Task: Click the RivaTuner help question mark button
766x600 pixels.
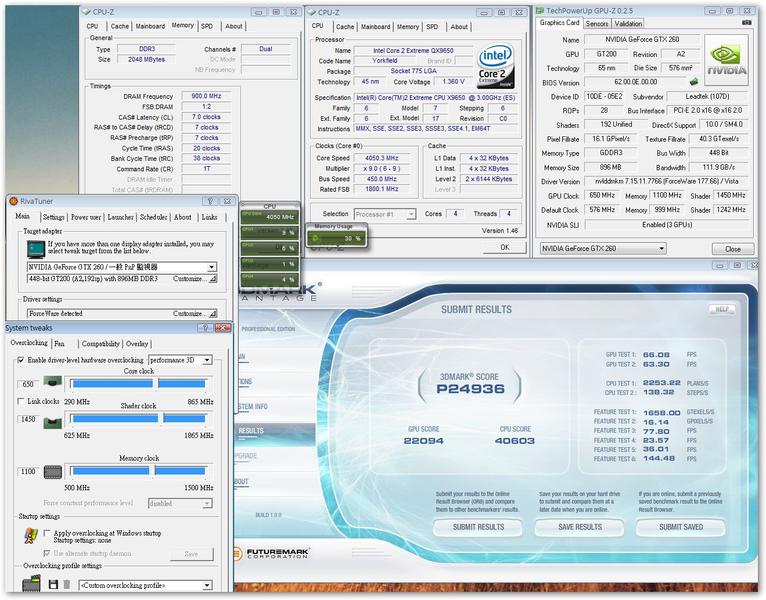Action: [x=210, y=201]
